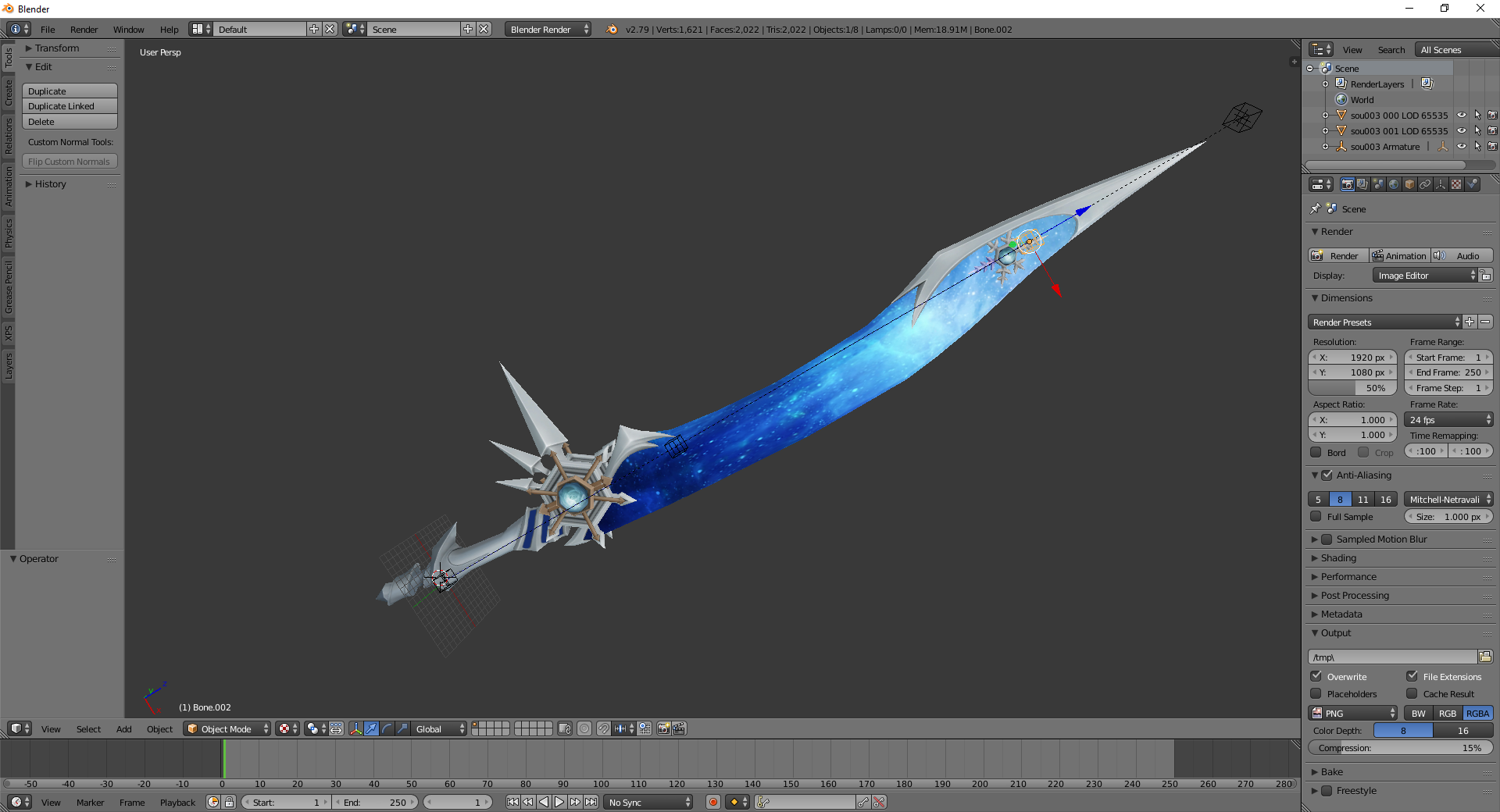Open the Armature data properties tab

[1441, 184]
